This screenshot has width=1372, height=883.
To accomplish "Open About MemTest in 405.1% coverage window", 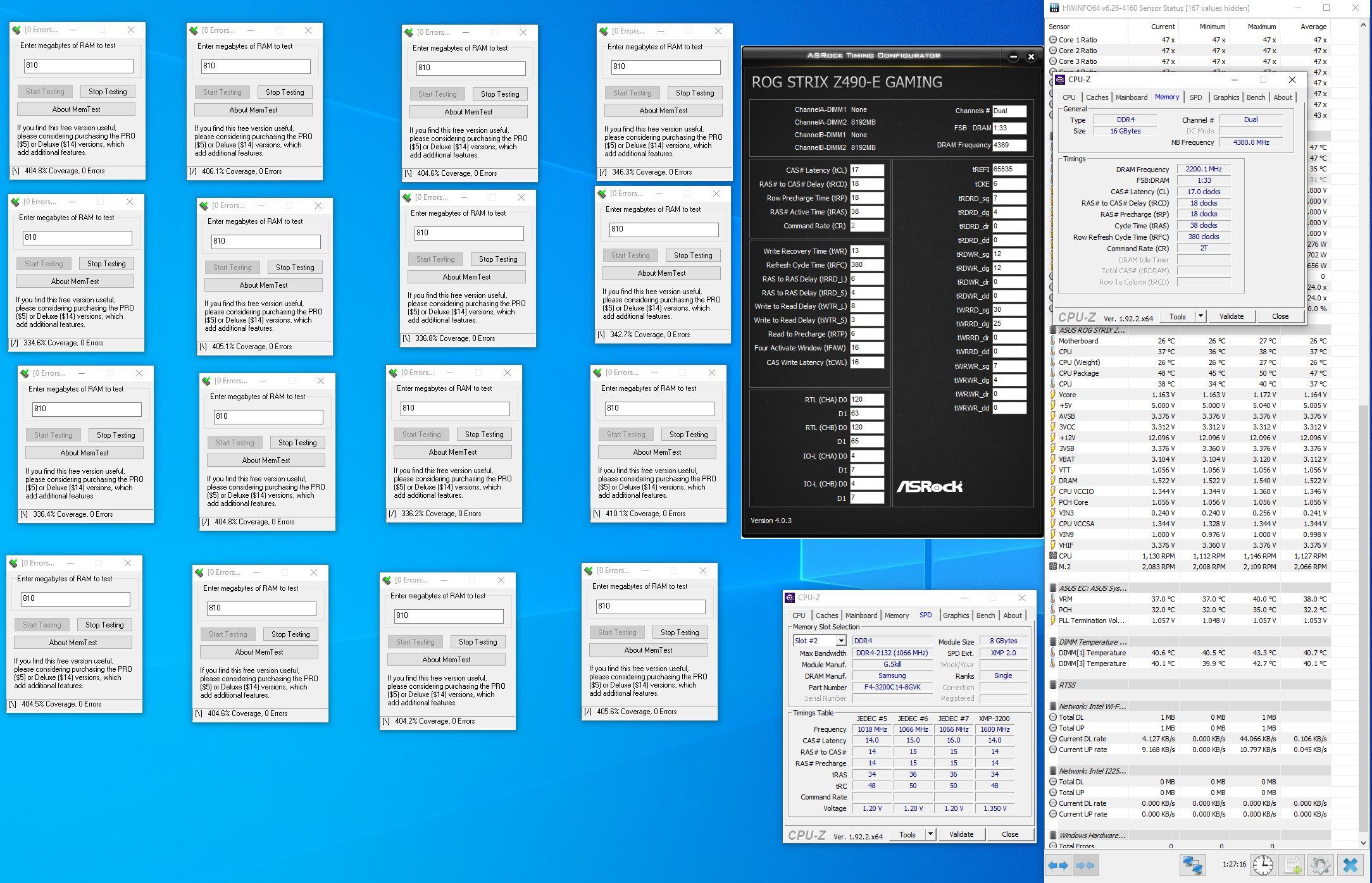I will pos(263,285).
